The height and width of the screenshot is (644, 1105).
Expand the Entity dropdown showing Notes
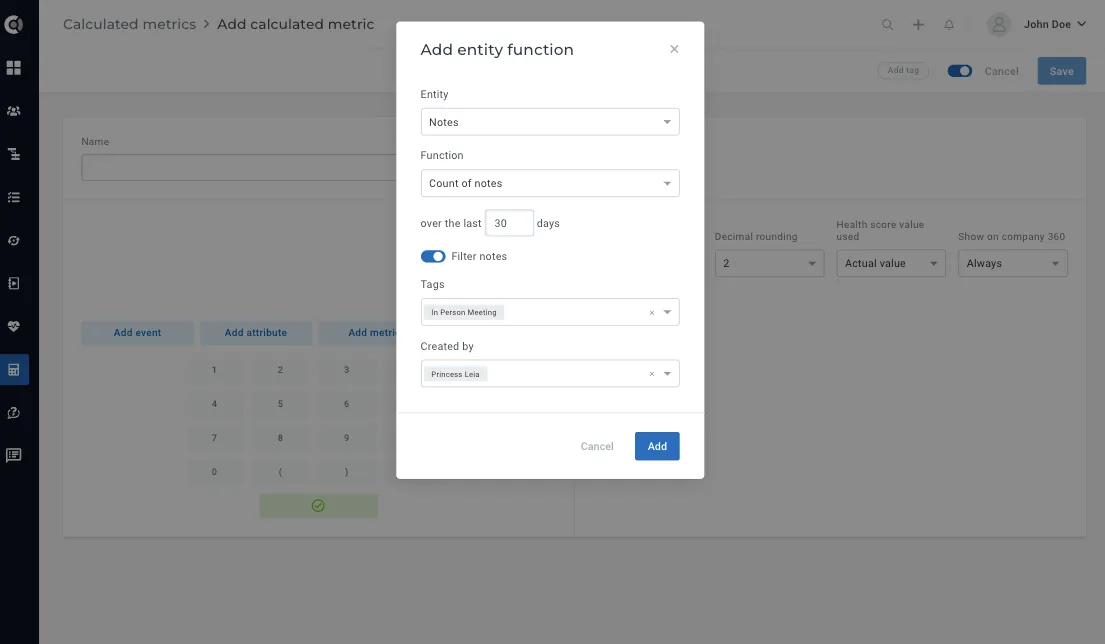[x=550, y=122]
